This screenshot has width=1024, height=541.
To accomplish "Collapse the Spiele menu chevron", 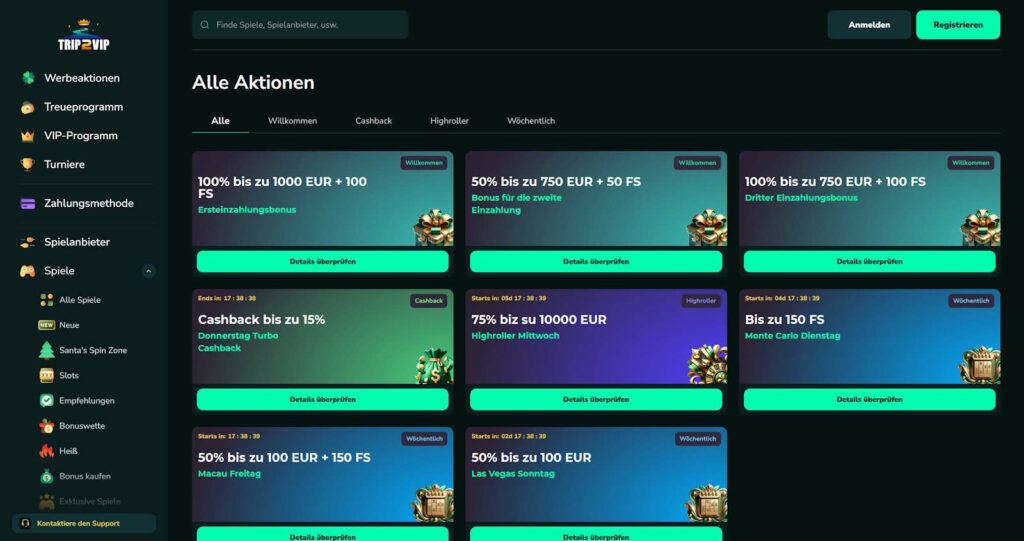I will click(x=149, y=271).
